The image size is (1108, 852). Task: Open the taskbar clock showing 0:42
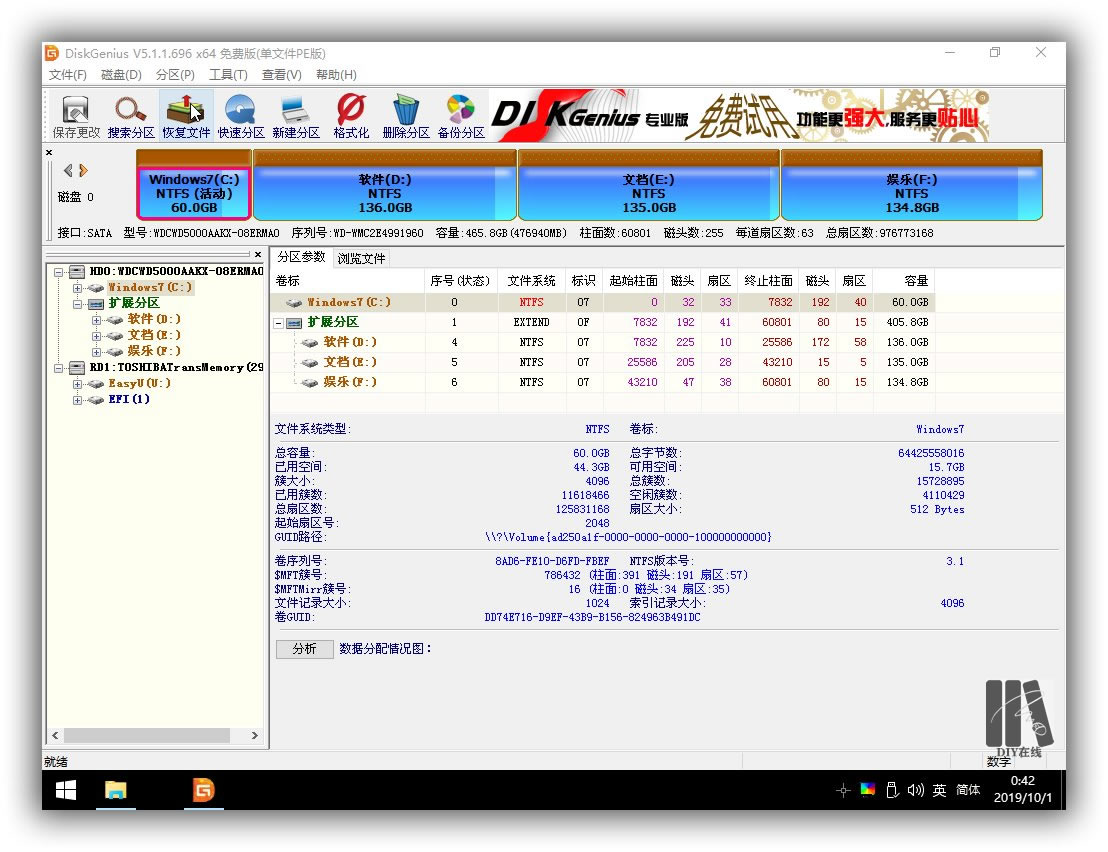pos(1022,789)
